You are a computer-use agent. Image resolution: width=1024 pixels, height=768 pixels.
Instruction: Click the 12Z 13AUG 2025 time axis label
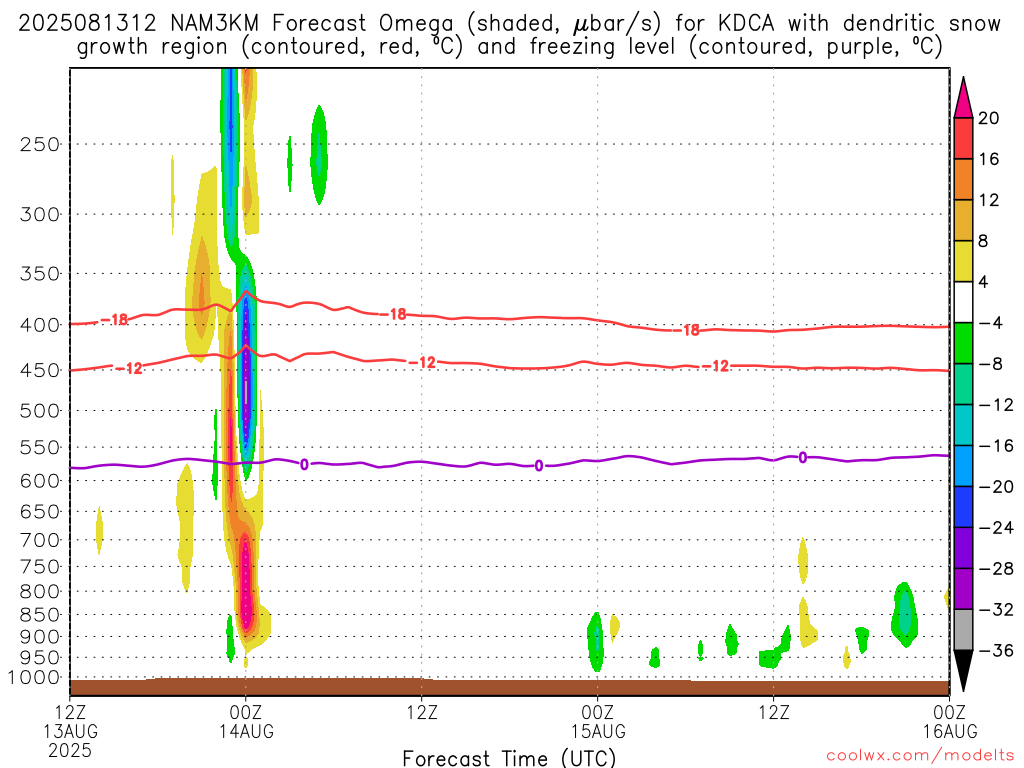point(70,731)
